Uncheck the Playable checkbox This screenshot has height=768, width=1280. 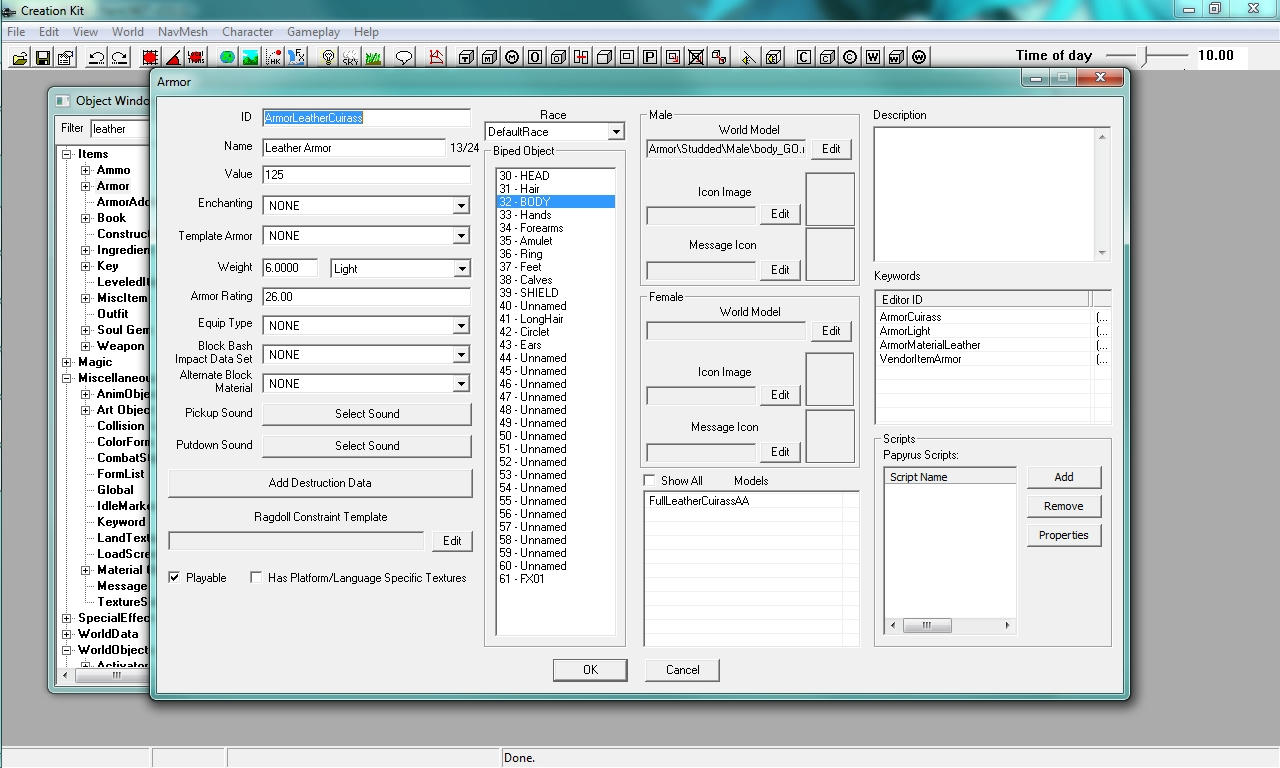pyautogui.click(x=175, y=578)
